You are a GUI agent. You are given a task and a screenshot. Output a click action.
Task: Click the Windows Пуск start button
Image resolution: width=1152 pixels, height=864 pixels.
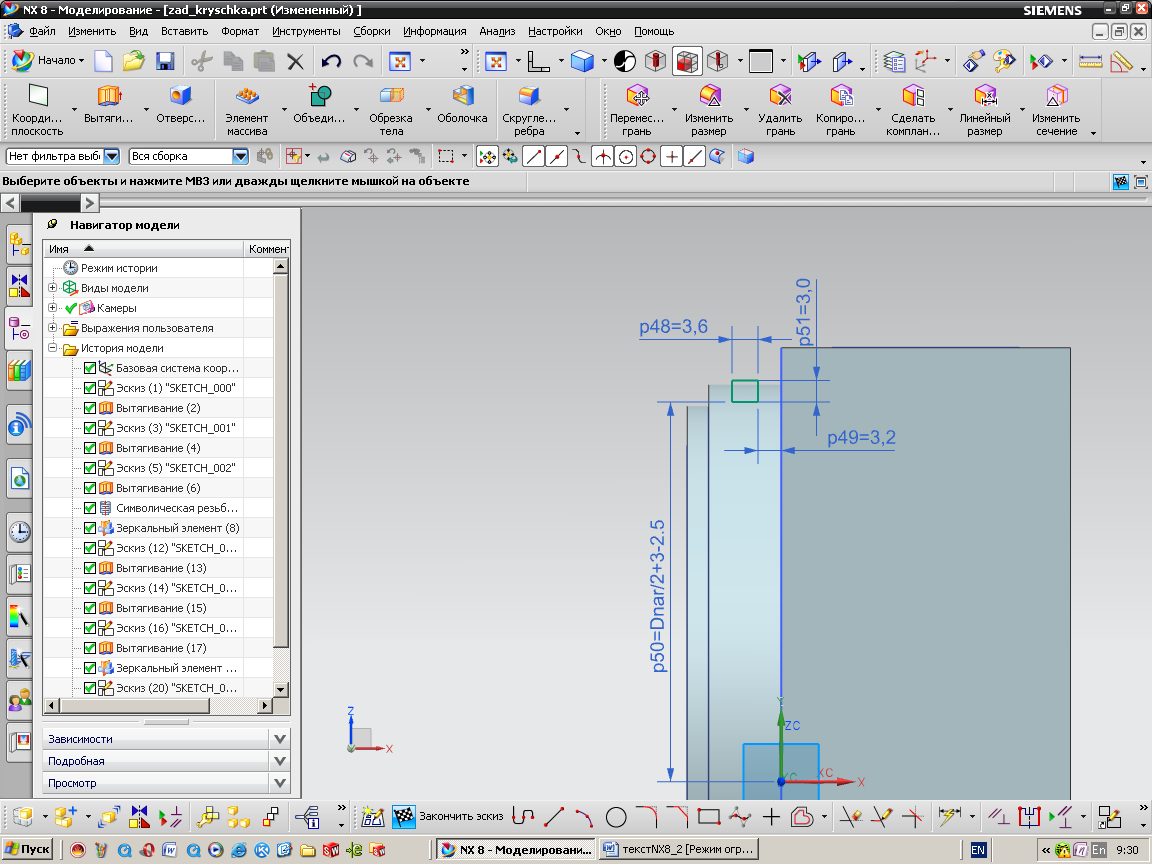tap(27, 849)
